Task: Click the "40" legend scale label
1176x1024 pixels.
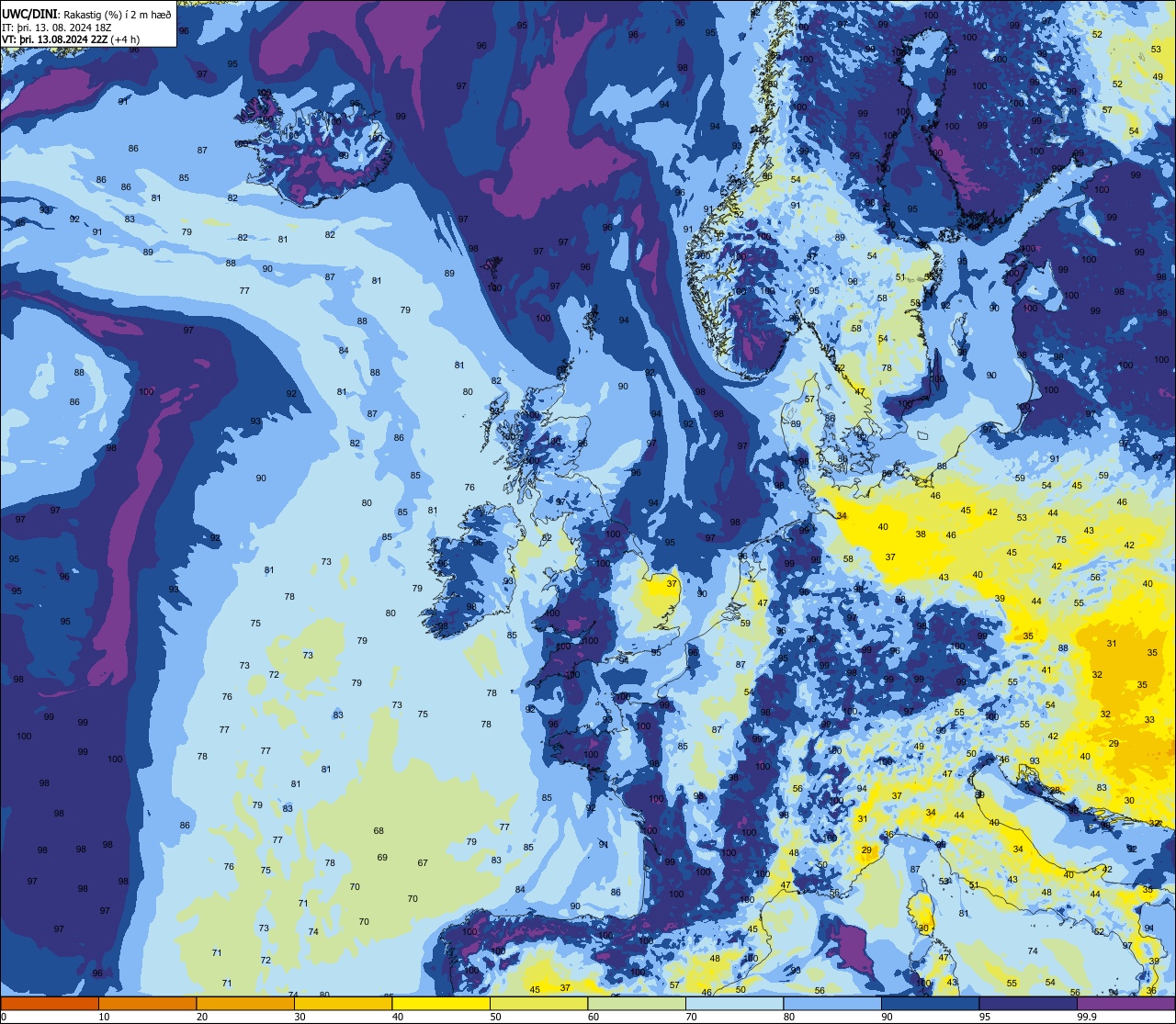Action: 398,1017
